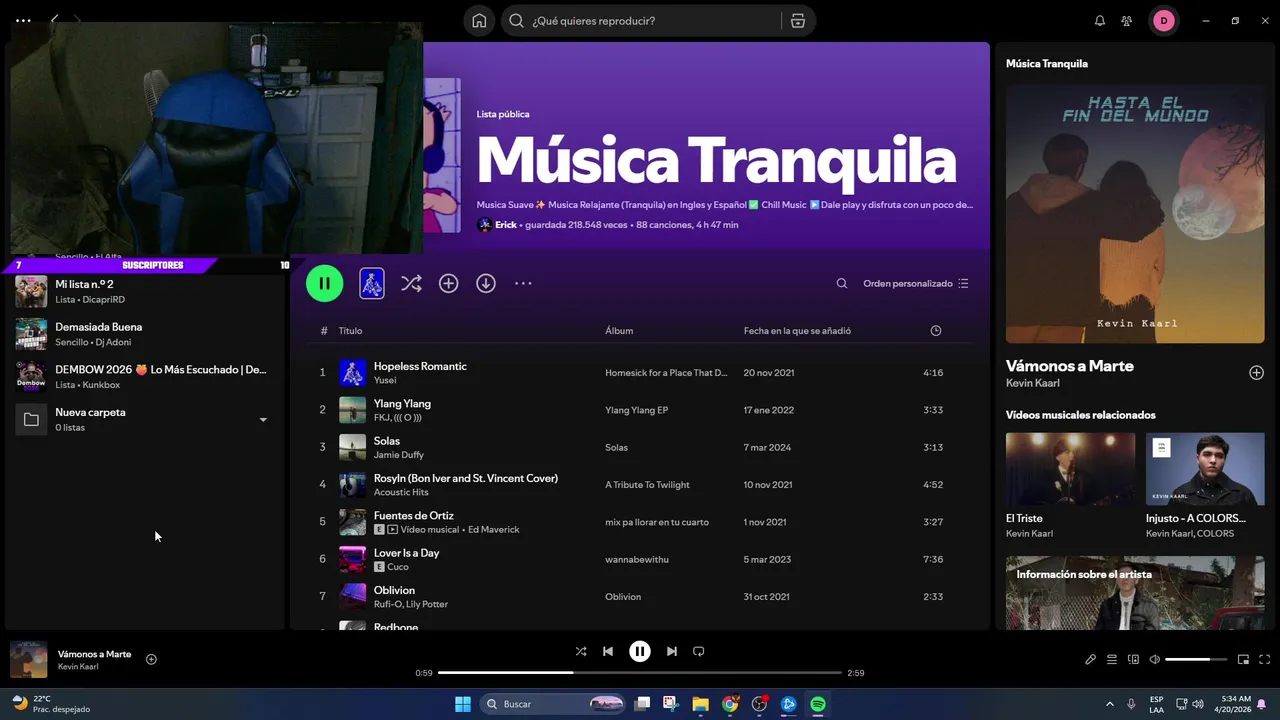Click the Buscar taskbar search box
Image resolution: width=1280 pixels, height=720 pixels.
pyautogui.click(x=555, y=704)
